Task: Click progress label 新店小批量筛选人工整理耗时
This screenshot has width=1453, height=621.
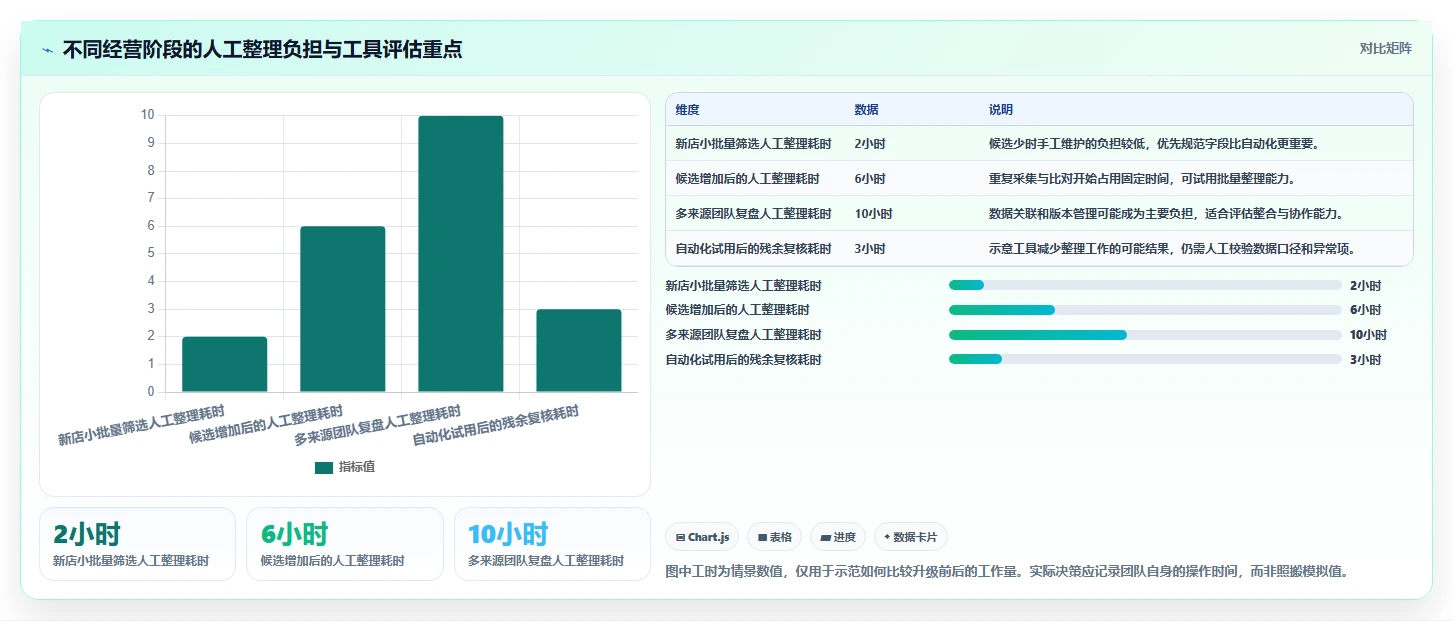Action: [743, 286]
